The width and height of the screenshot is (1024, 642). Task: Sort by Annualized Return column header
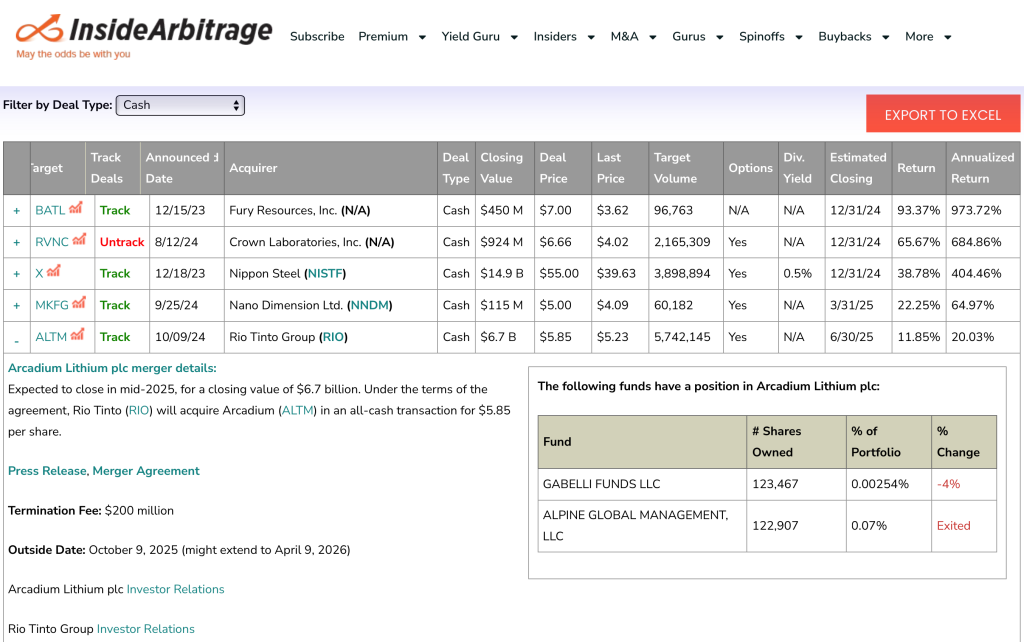click(x=982, y=168)
